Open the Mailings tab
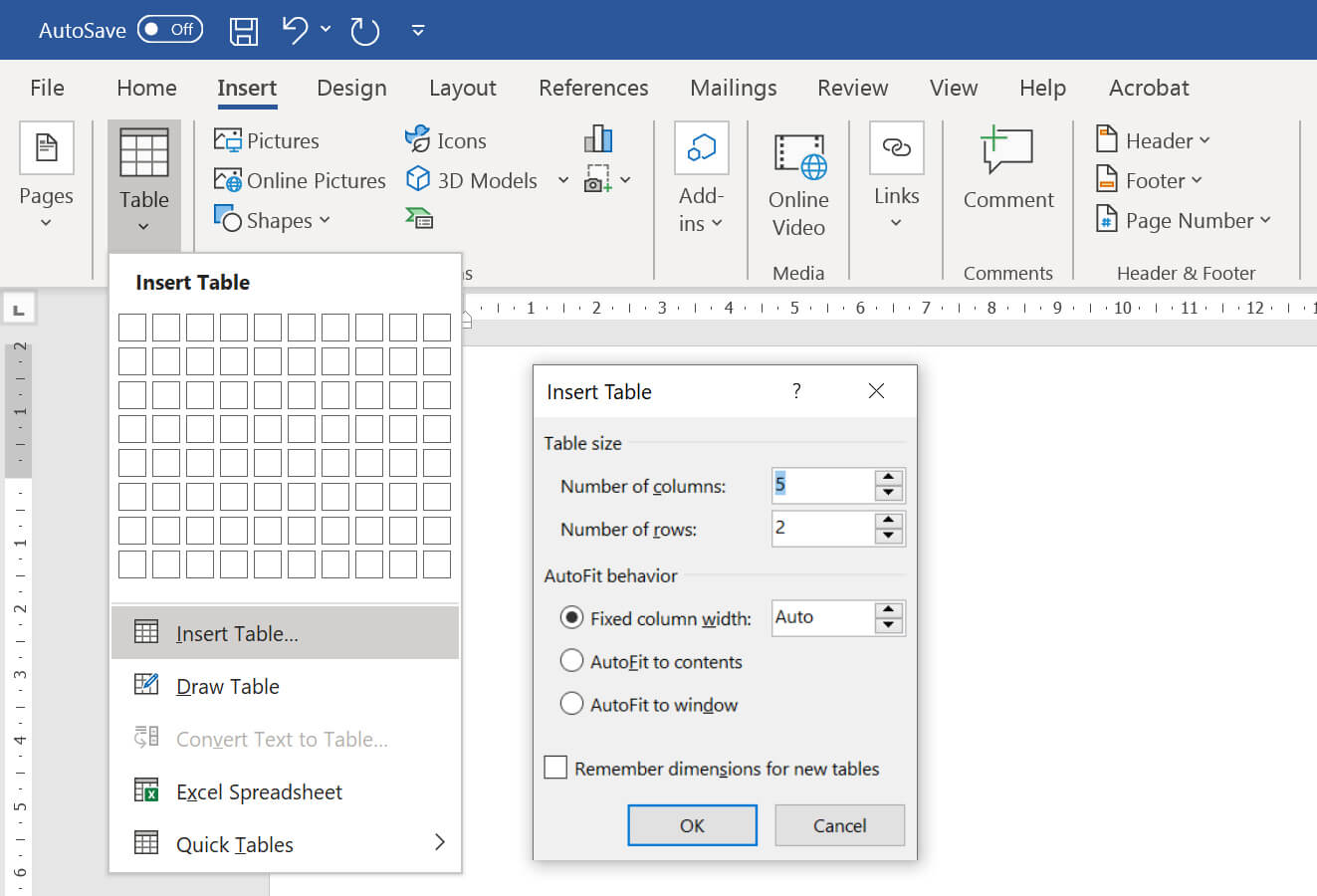The image size is (1317, 896). pos(734,88)
